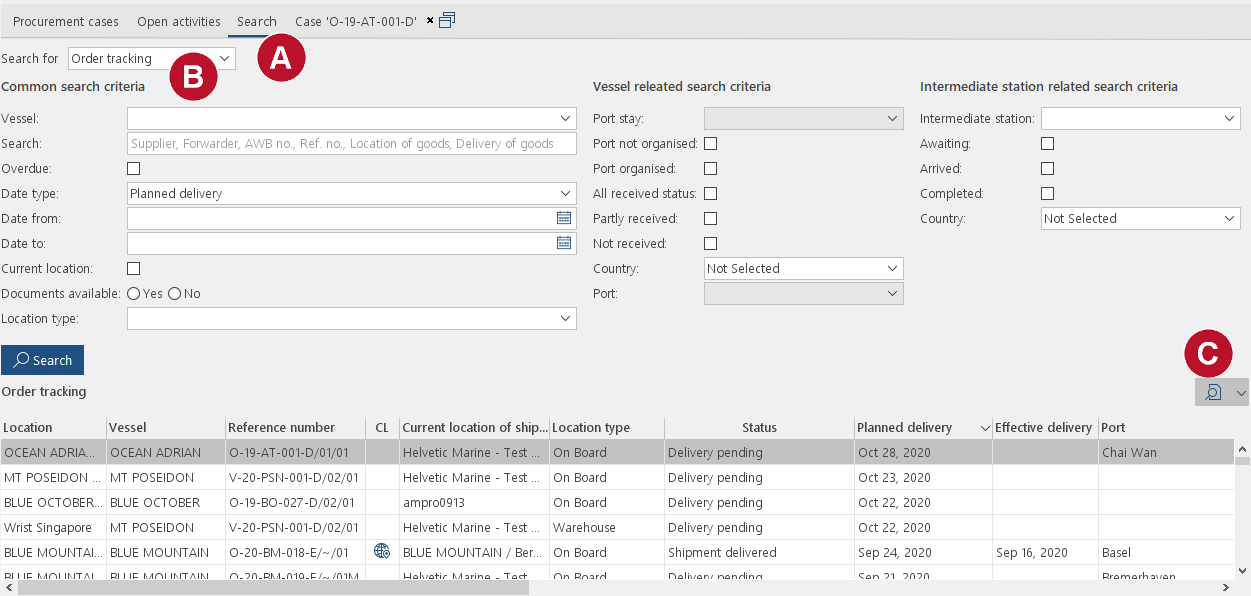Sort by the Effective delivery column header
The image size is (1251, 596).
pyautogui.click(x=1045, y=428)
